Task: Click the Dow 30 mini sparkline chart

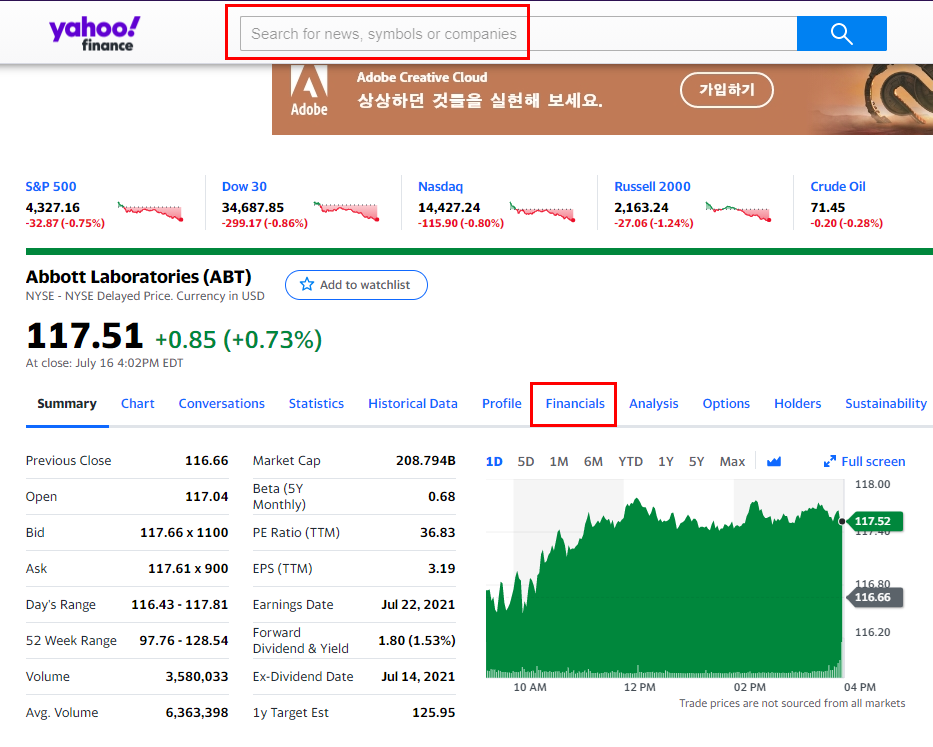Action: (346, 211)
